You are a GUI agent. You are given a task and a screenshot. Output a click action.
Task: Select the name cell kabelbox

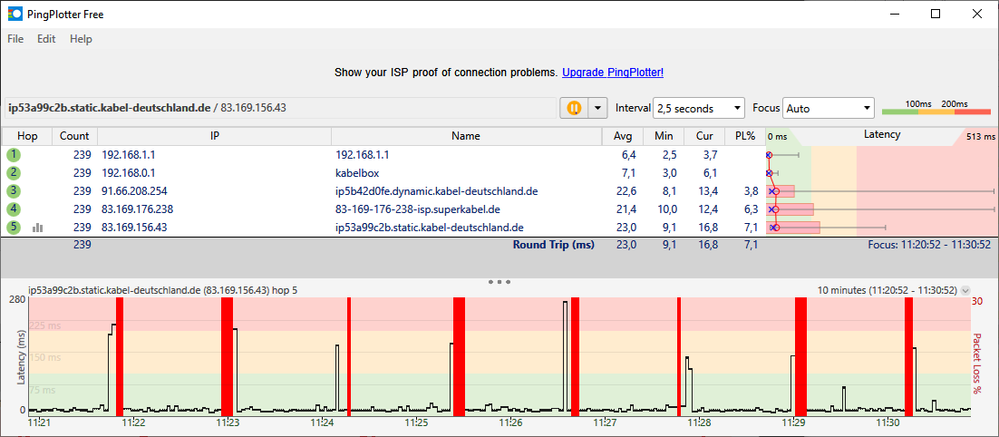tap(355, 173)
